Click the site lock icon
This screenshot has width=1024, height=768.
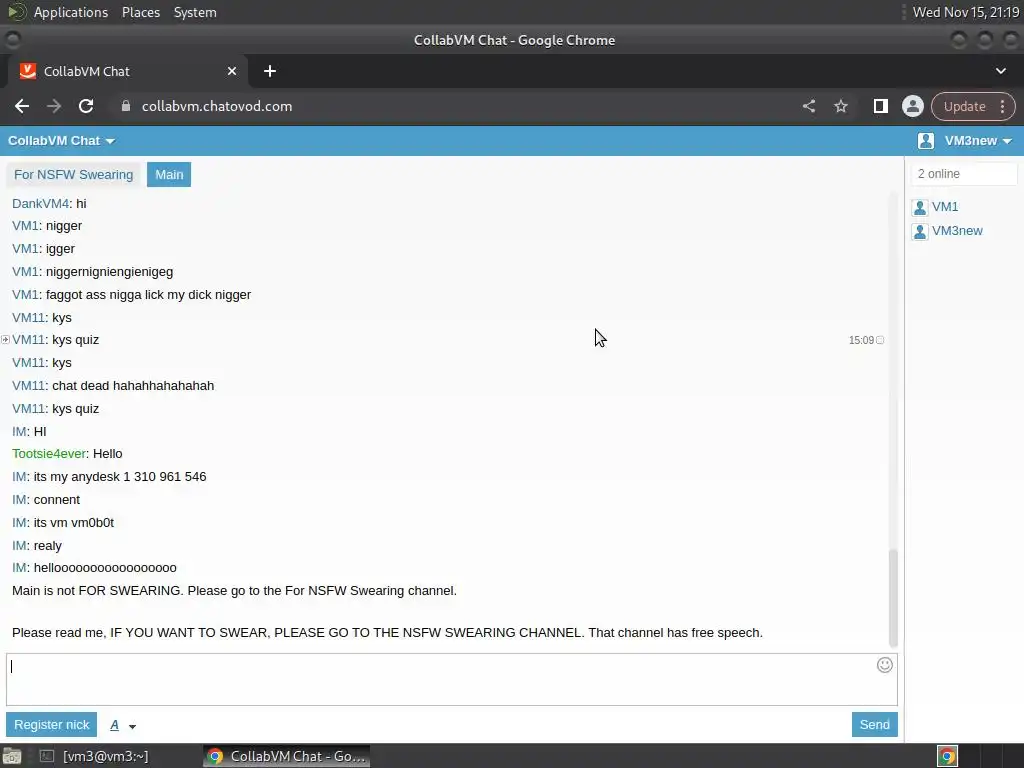click(126, 106)
